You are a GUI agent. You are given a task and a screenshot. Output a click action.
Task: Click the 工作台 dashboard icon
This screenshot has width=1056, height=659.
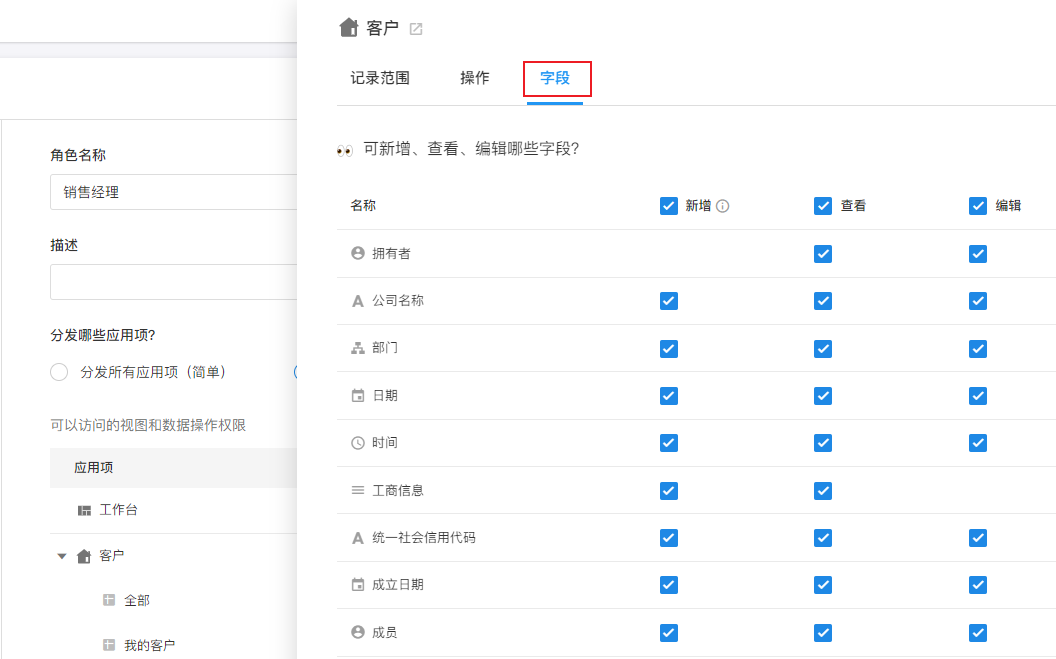pyautogui.click(x=84, y=510)
